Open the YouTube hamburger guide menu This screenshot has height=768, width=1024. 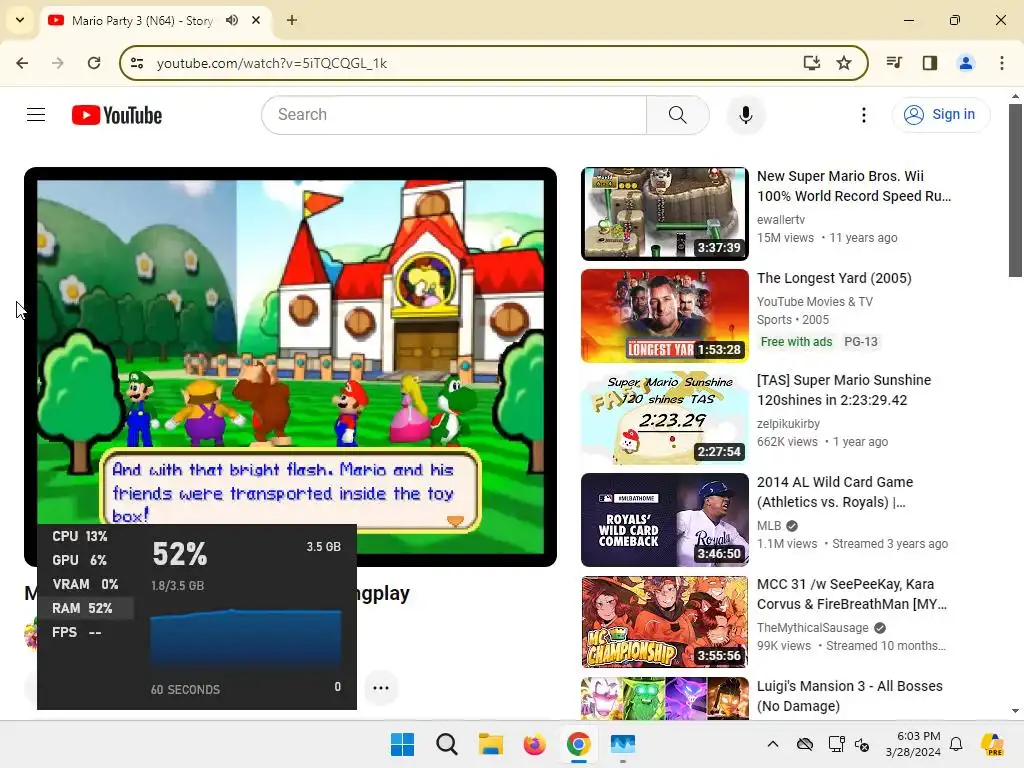(x=36, y=115)
